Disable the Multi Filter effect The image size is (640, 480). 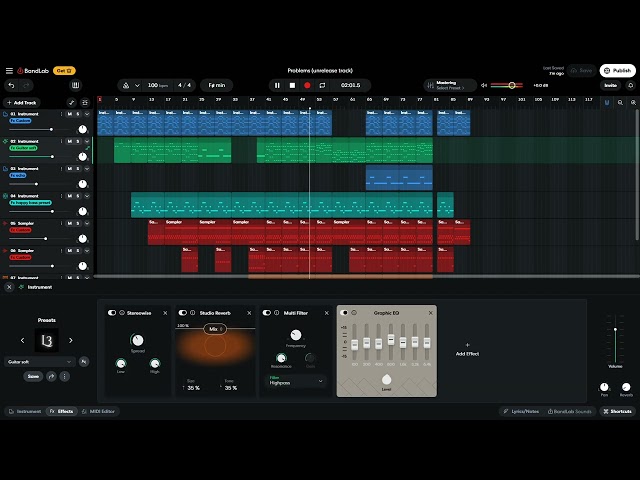267,313
